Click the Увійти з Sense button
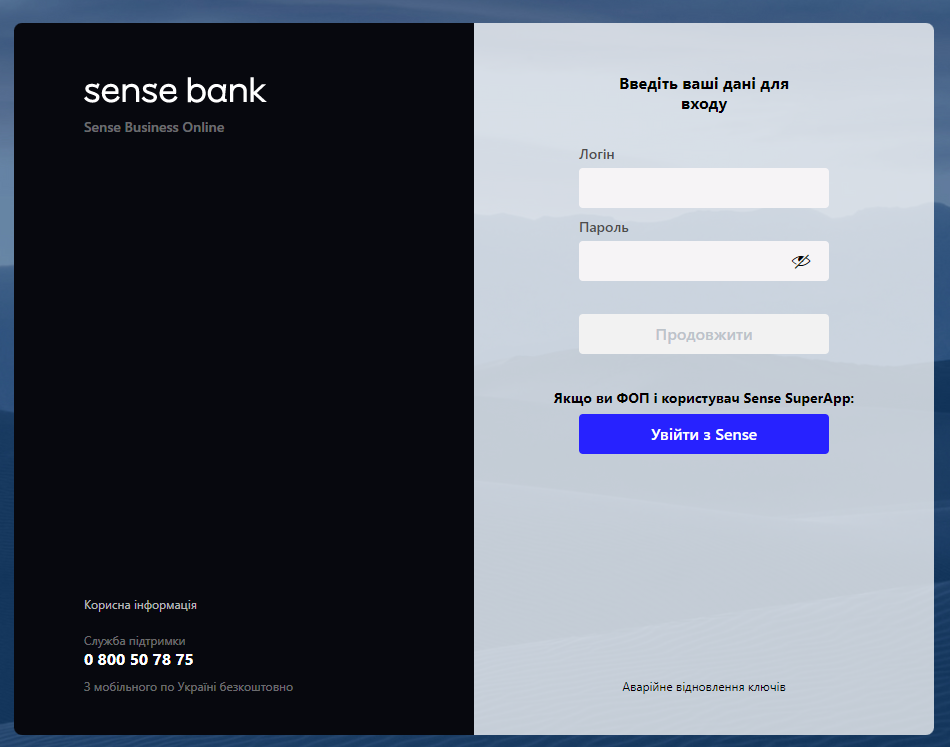Image resolution: width=950 pixels, height=747 pixels. coord(703,434)
